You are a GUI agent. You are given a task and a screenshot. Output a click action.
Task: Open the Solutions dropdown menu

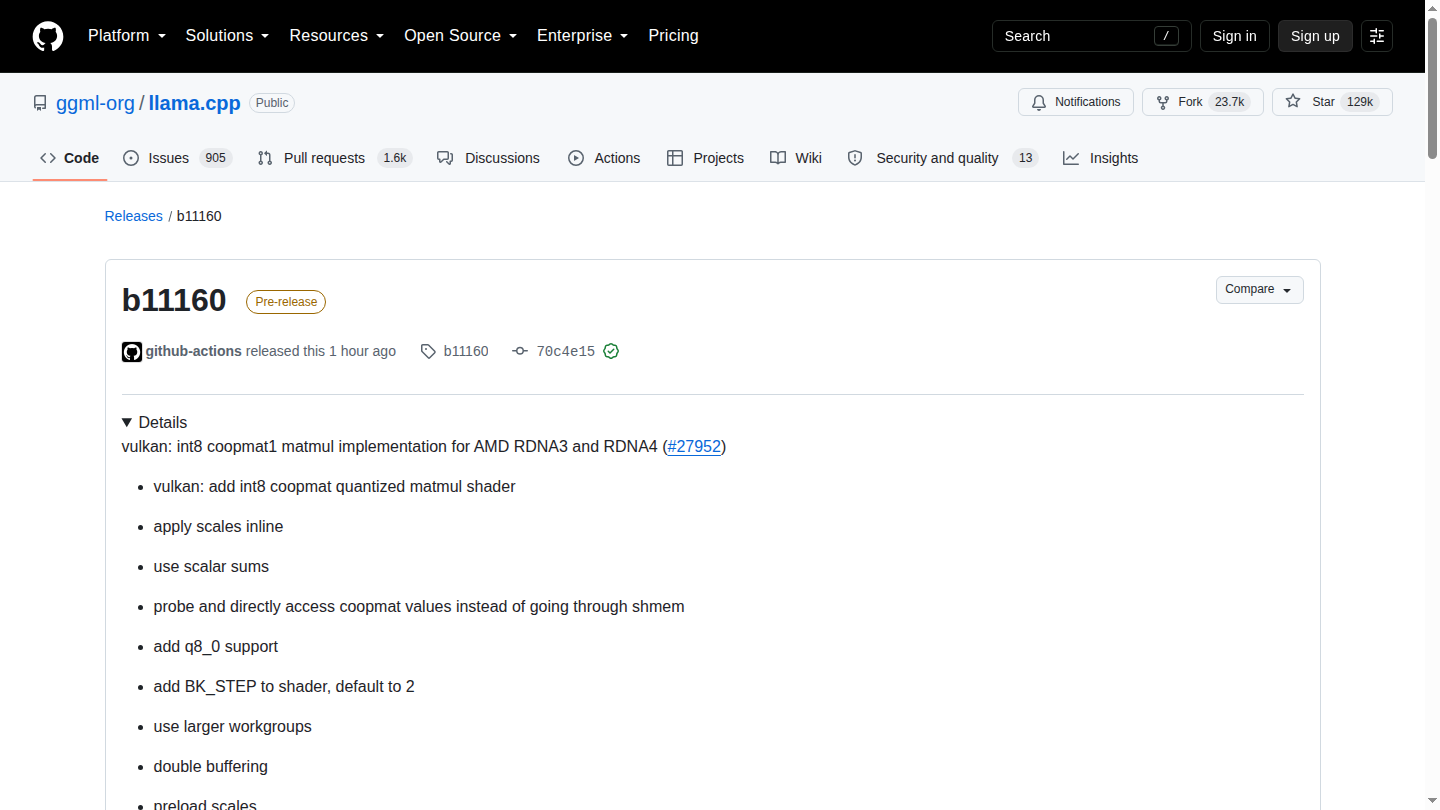[x=228, y=36]
